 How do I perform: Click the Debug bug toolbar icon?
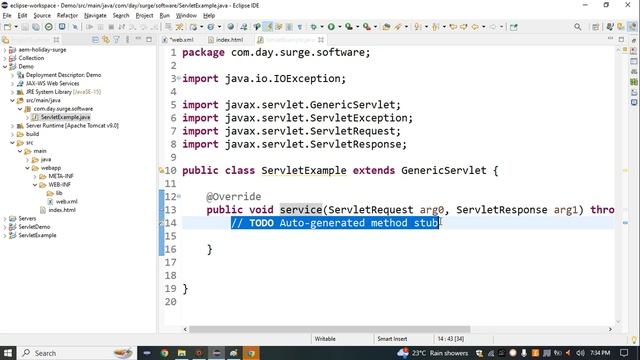[313, 27]
